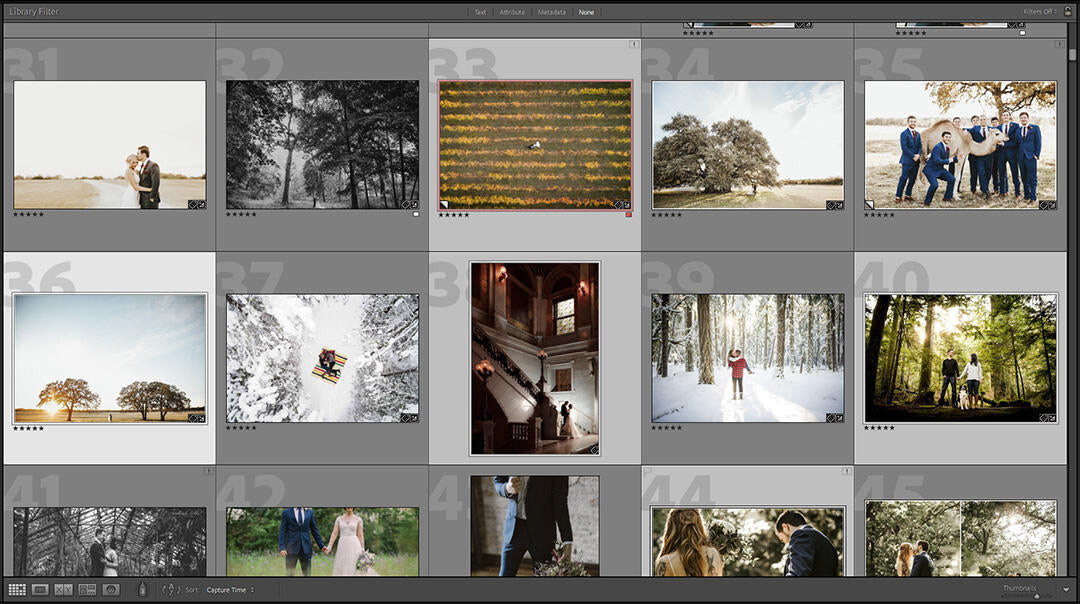Select greenhouse couple thumbnail 41
This screenshot has height=604, width=1080.
(110, 541)
